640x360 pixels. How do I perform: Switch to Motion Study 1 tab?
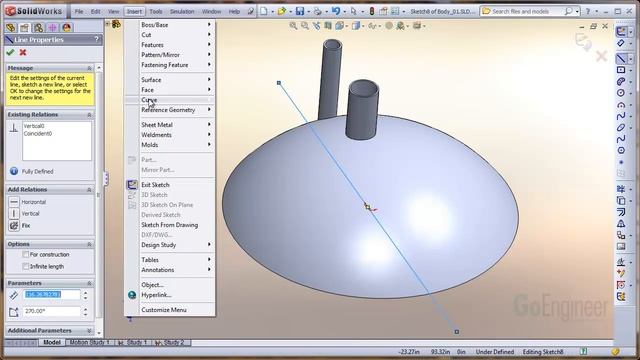click(x=90, y=342)
